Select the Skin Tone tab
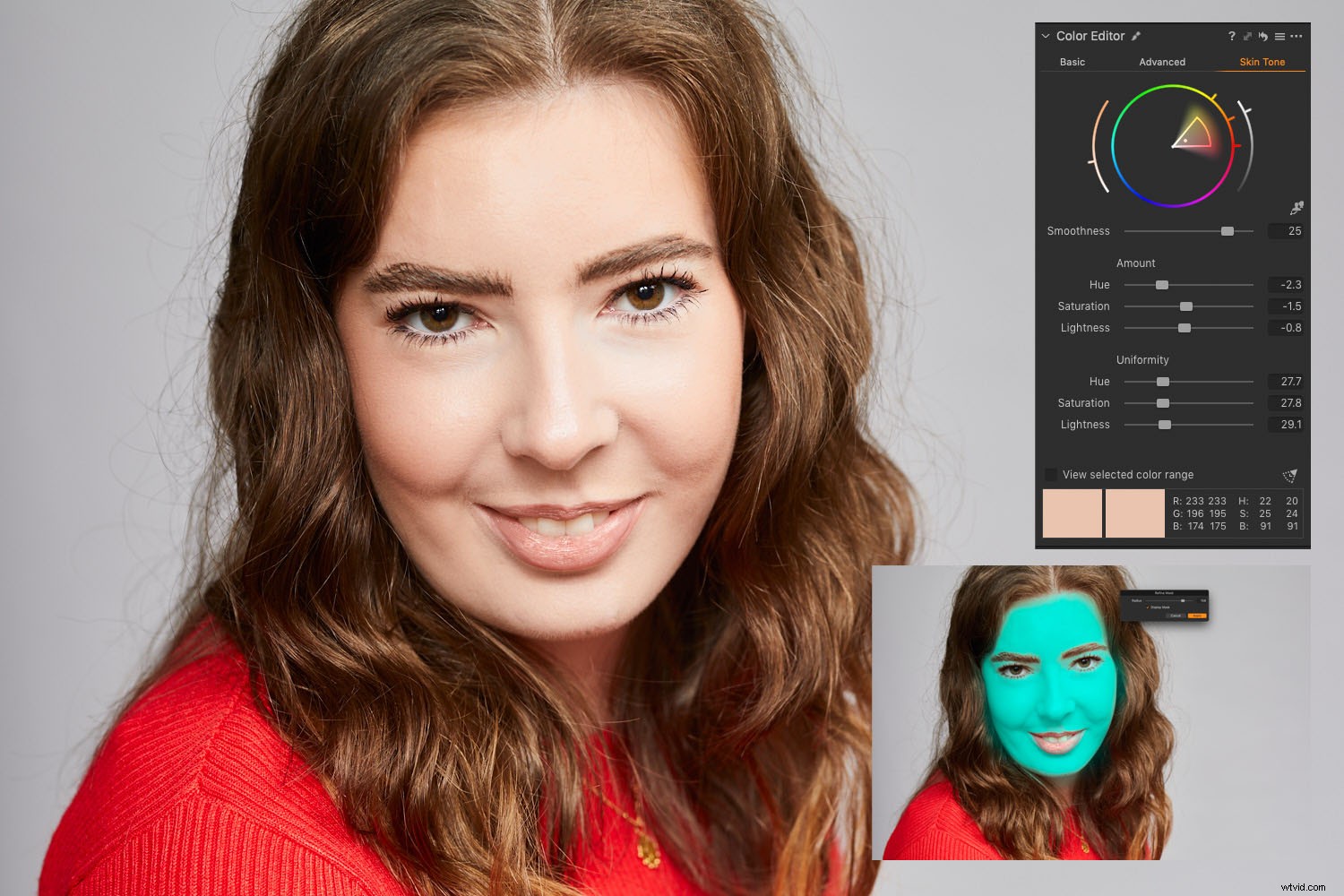The width and height of the screenshot is (1344, 896). coord(1261,62)
